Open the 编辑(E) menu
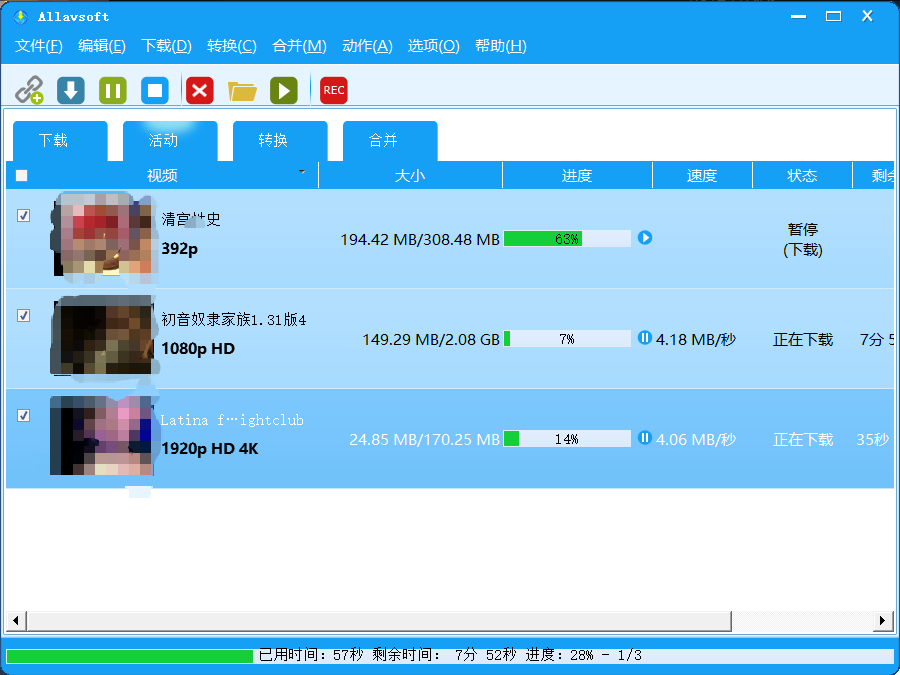The image size is (900, 675). click(102, 46)
